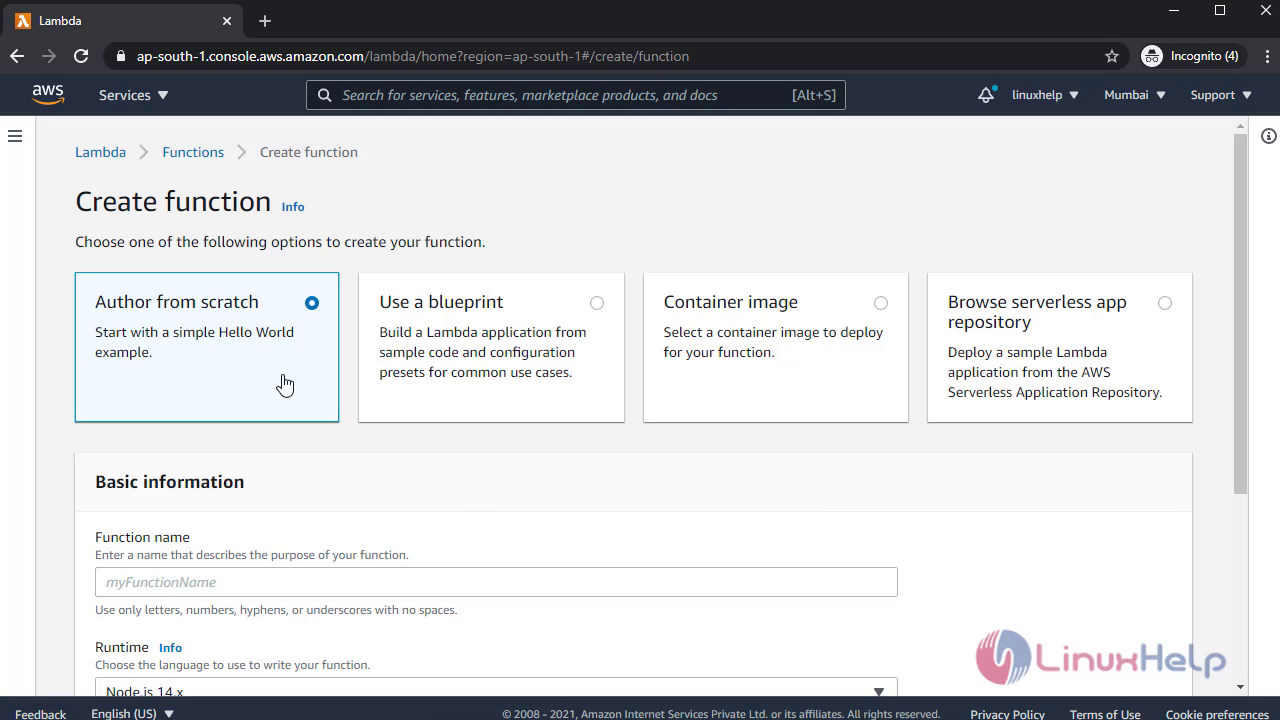Click the browser forward arrow
The height and width of the screenshot is (720, 1280).
pyautogui.click(x=48, y=56)
